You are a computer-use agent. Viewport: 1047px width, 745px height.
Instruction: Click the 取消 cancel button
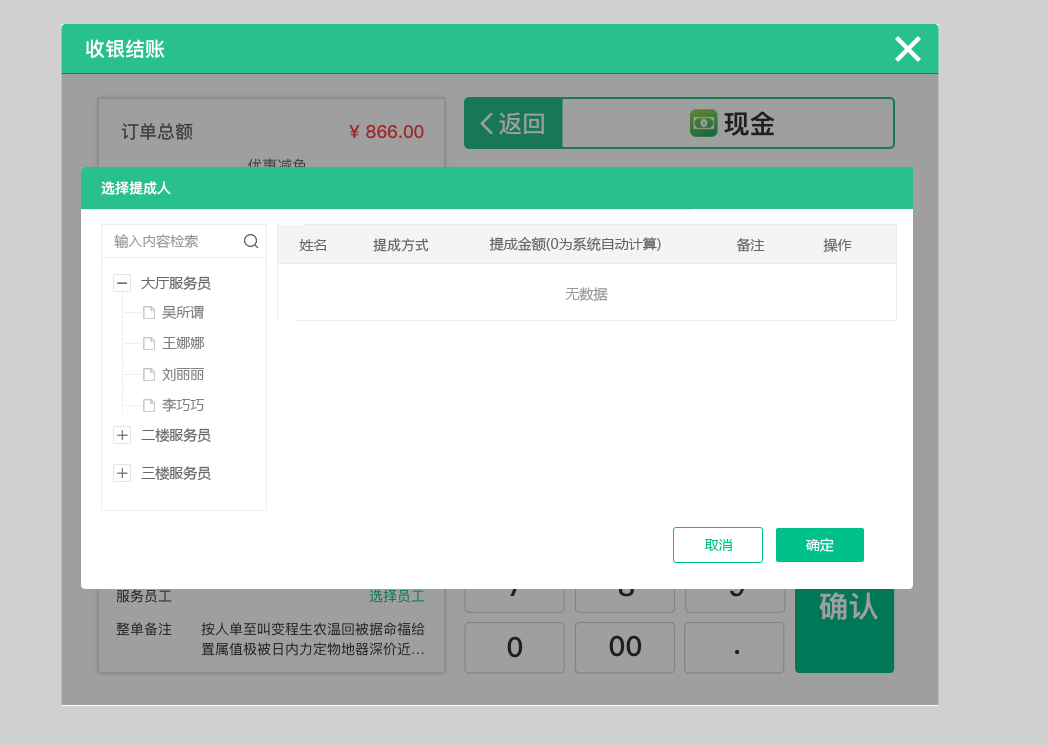(717, 544)
